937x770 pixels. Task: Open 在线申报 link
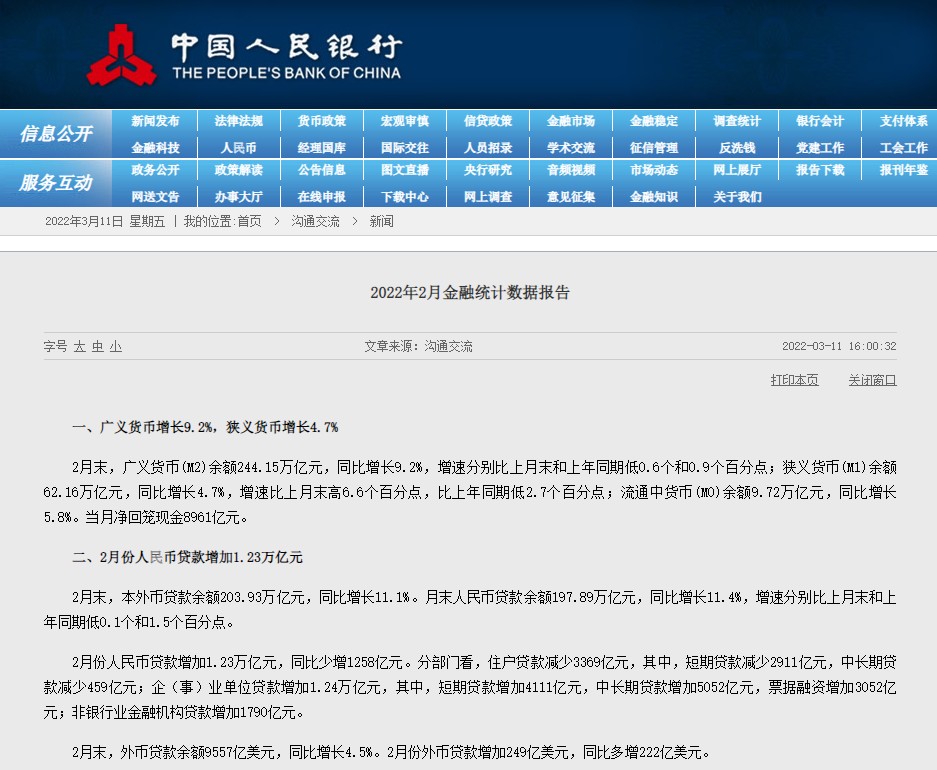(321, 197)
